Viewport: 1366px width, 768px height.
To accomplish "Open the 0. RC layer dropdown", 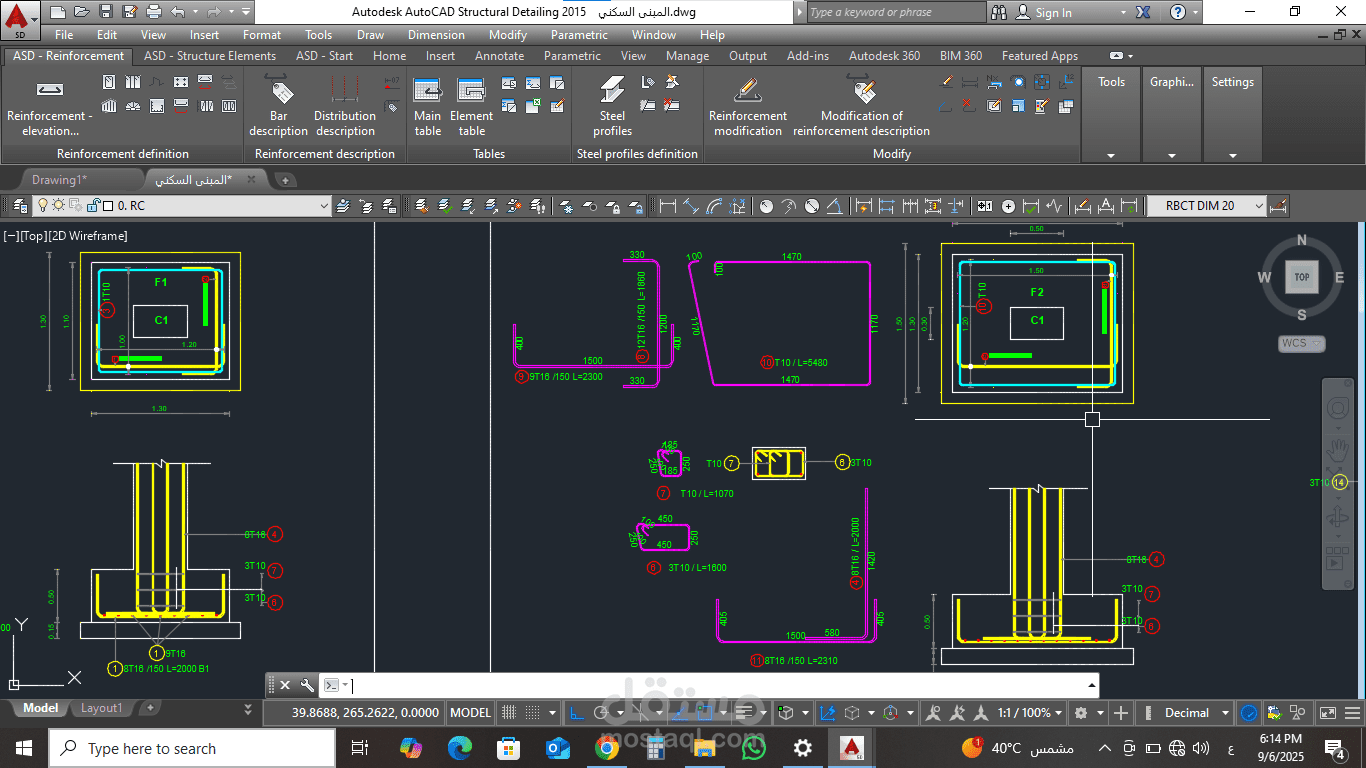I will (323, 206).
